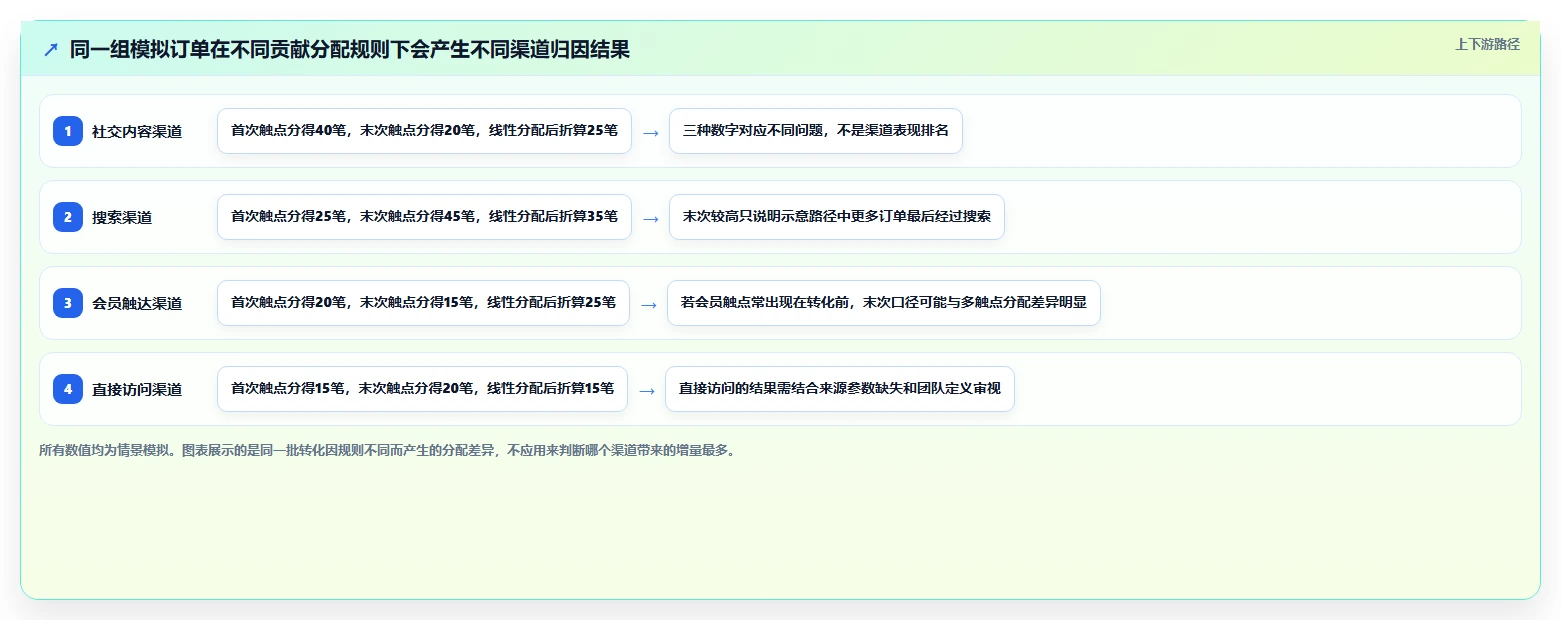Select the number 2 badge for 搜索渠道
Image resolution: width=1561 pixels, height=620 pixels.
click(68, 217)
